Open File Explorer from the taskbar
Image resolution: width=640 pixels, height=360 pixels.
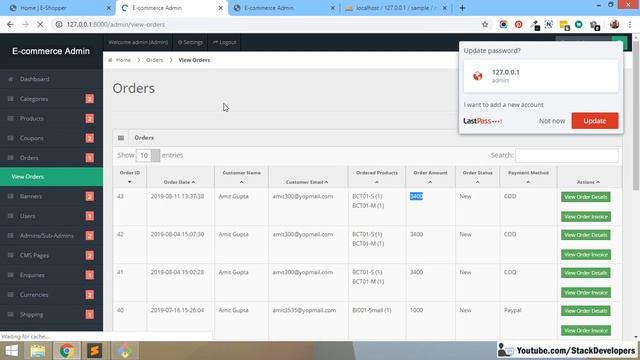tap(38, 351)
